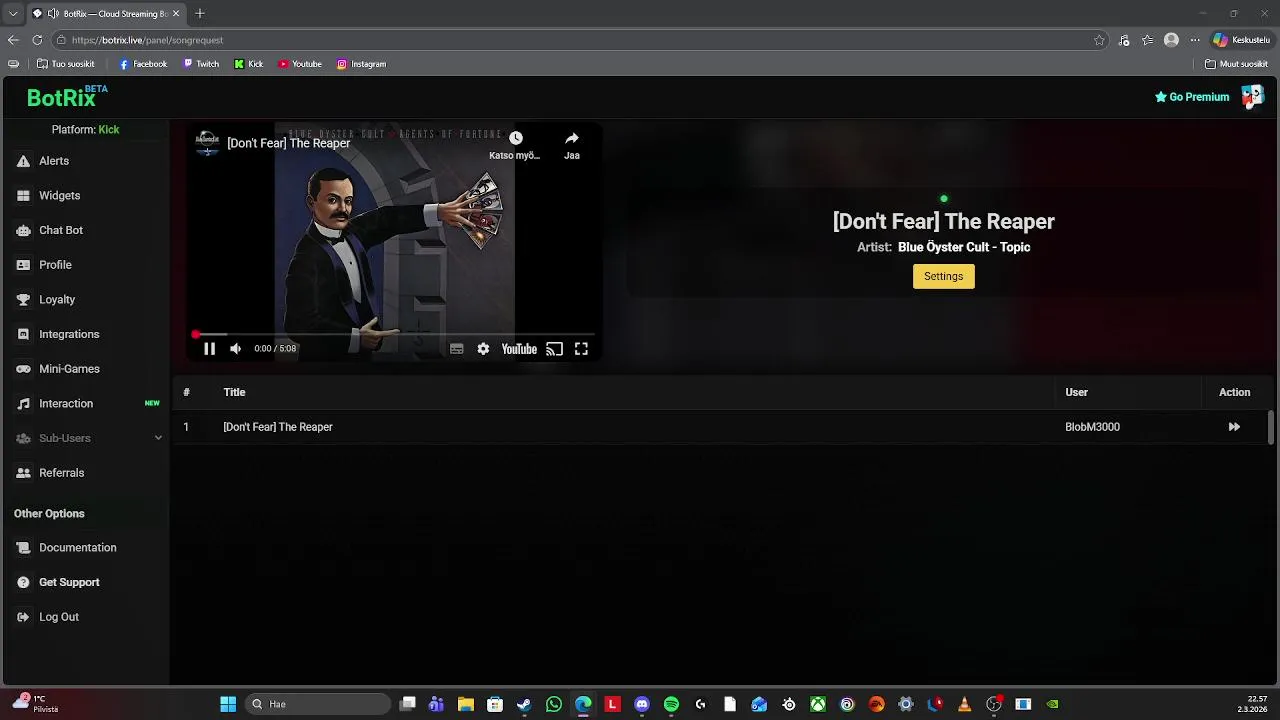Screen dimensions: 1280x720
Task: Open the Facebook bookmark
Action: pos(143,64)
